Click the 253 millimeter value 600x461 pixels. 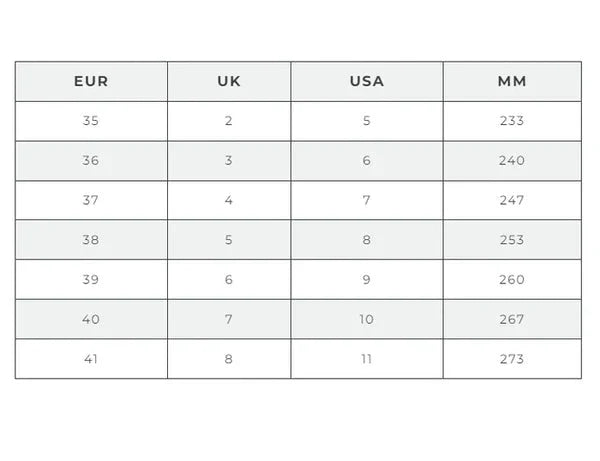[511, 240]
